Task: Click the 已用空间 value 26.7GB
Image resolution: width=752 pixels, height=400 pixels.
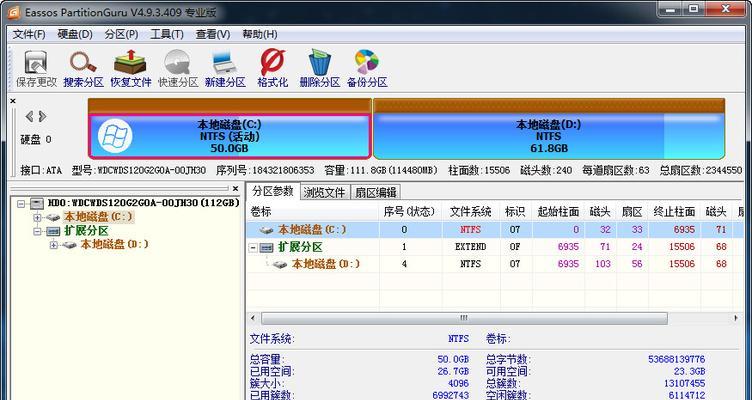Action: coord(453,372)
